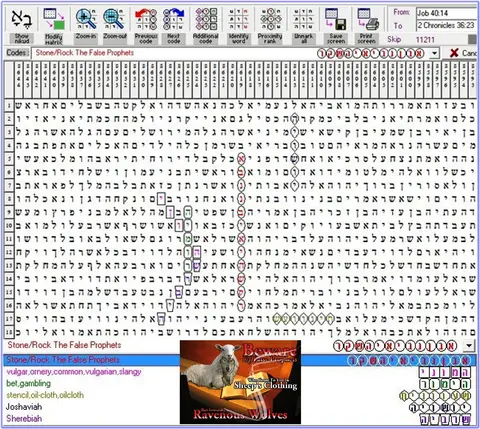Click the Hebrew letters beside Joshaviah
Viewport: 480px width, 429px height.
pyautogui.click(x=440, y=407)
